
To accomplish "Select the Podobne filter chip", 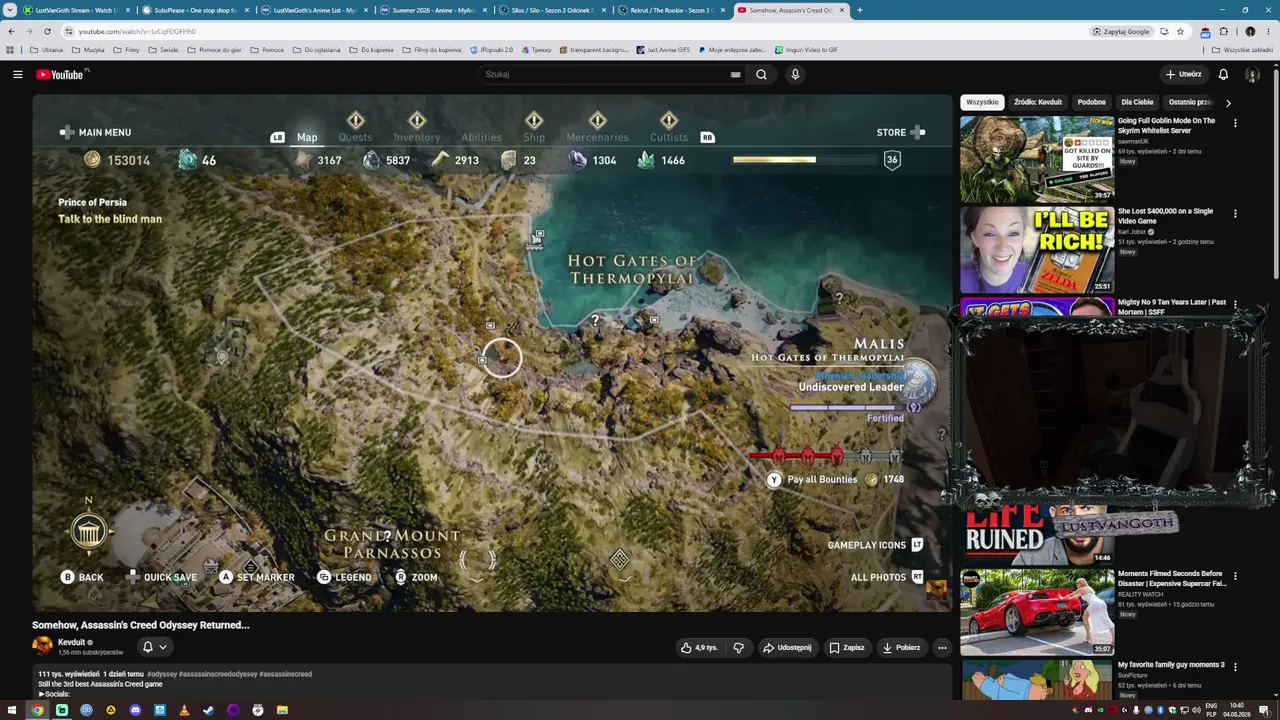I will tap(1092, 102).
